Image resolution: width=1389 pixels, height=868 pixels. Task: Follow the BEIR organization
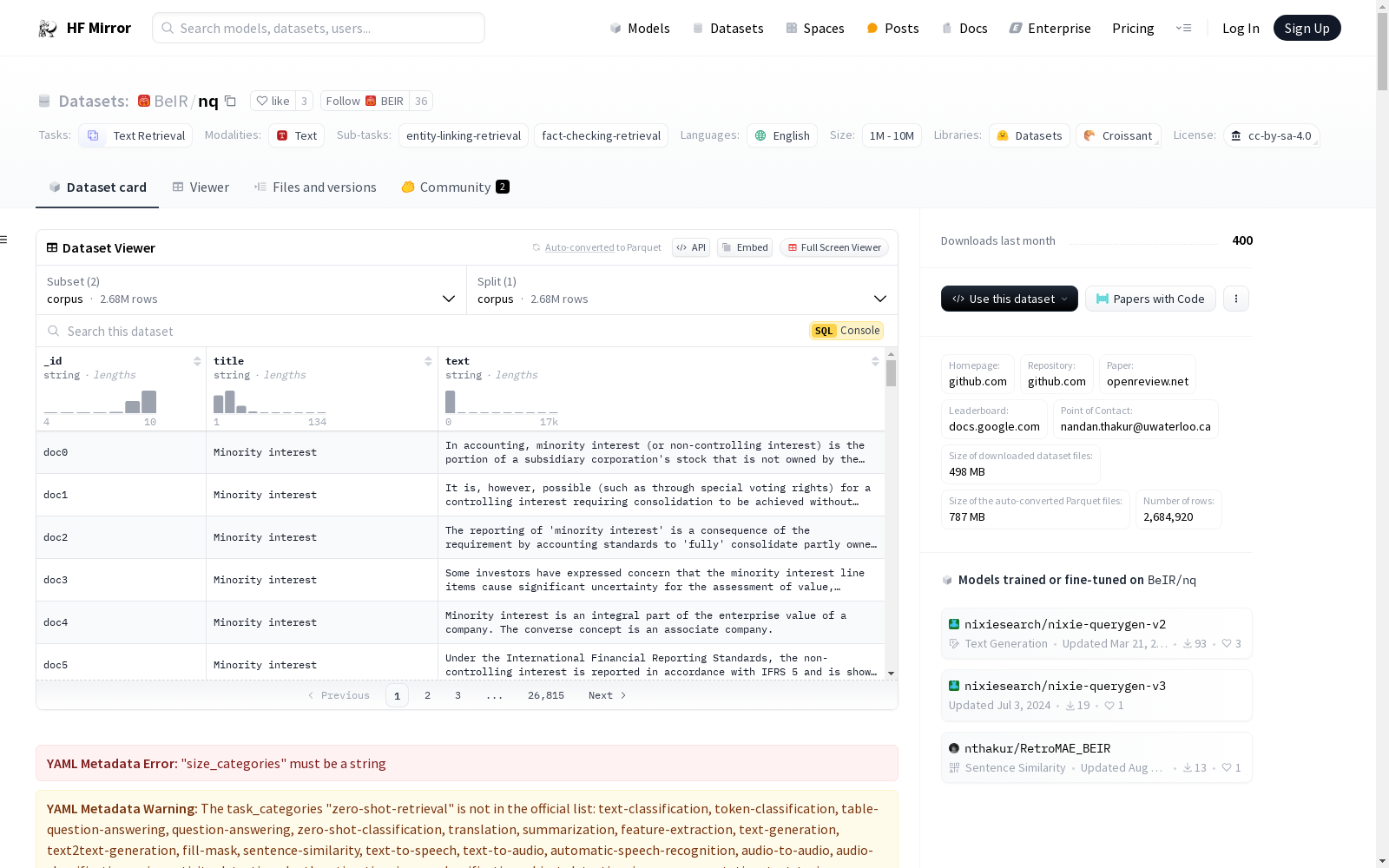[365, 101]
